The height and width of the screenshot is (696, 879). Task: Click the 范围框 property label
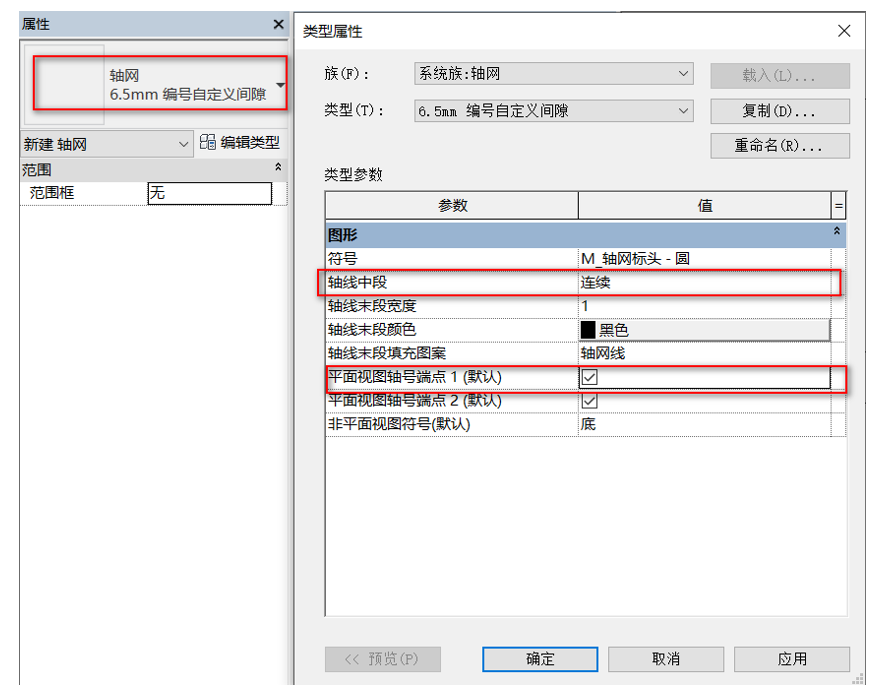(x=52, y=193)
